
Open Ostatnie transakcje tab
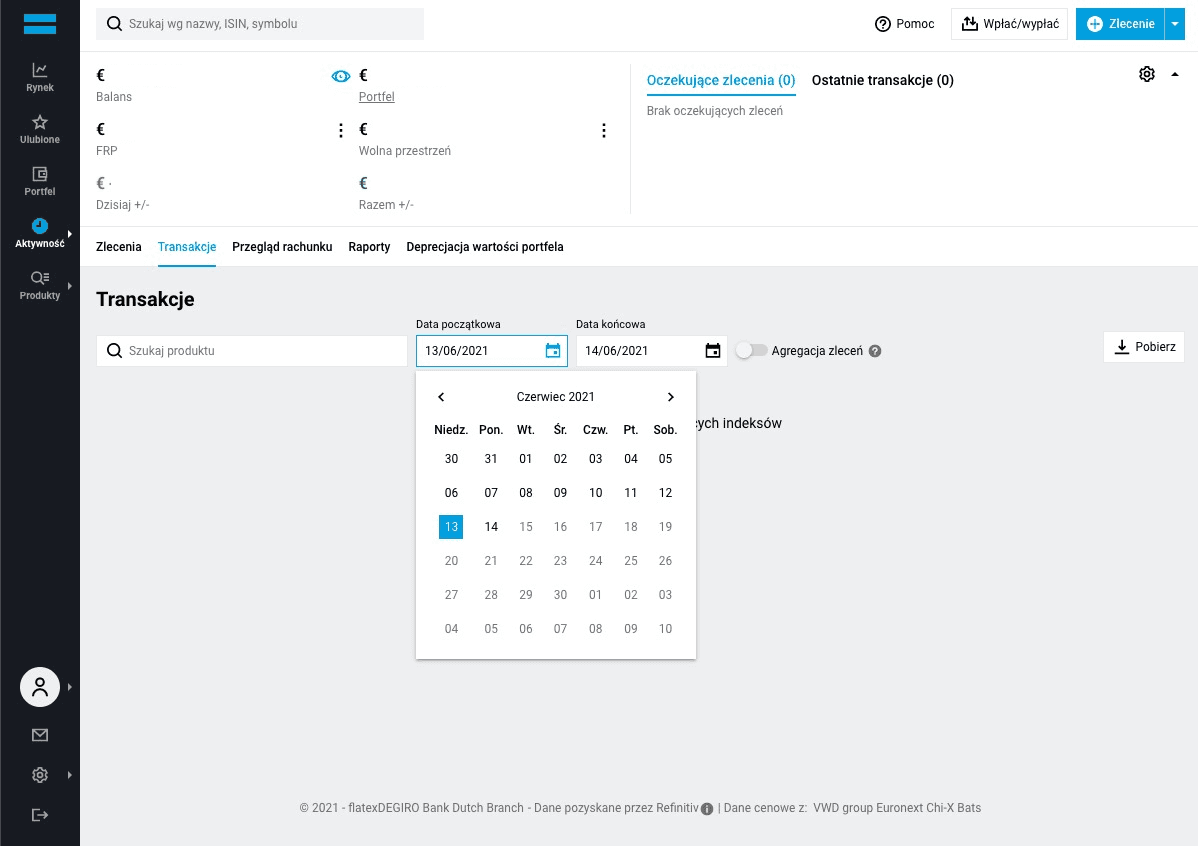(882, 80)
